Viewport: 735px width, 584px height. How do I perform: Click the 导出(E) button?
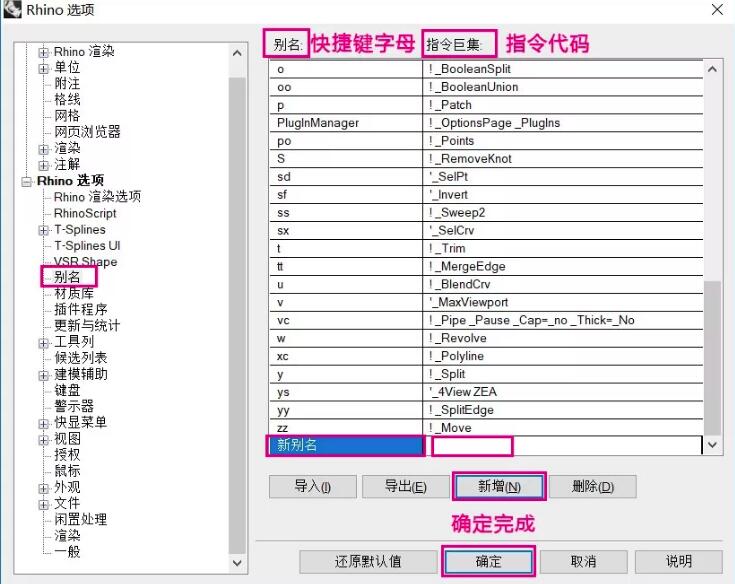pos(405,487)
